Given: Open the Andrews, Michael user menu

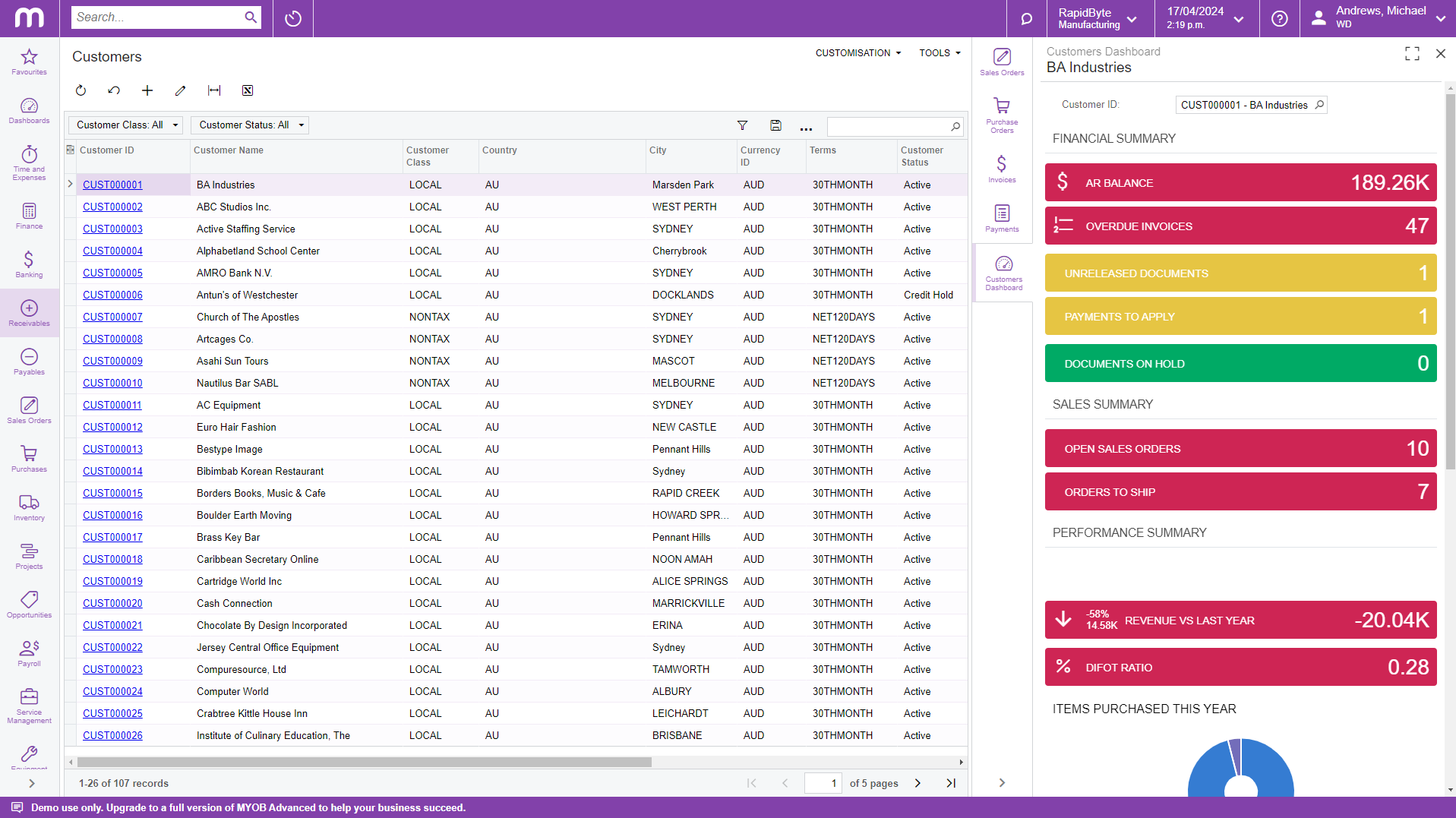Looking at the screenshot, I should pyautogui.click(x=1379, y=18).
